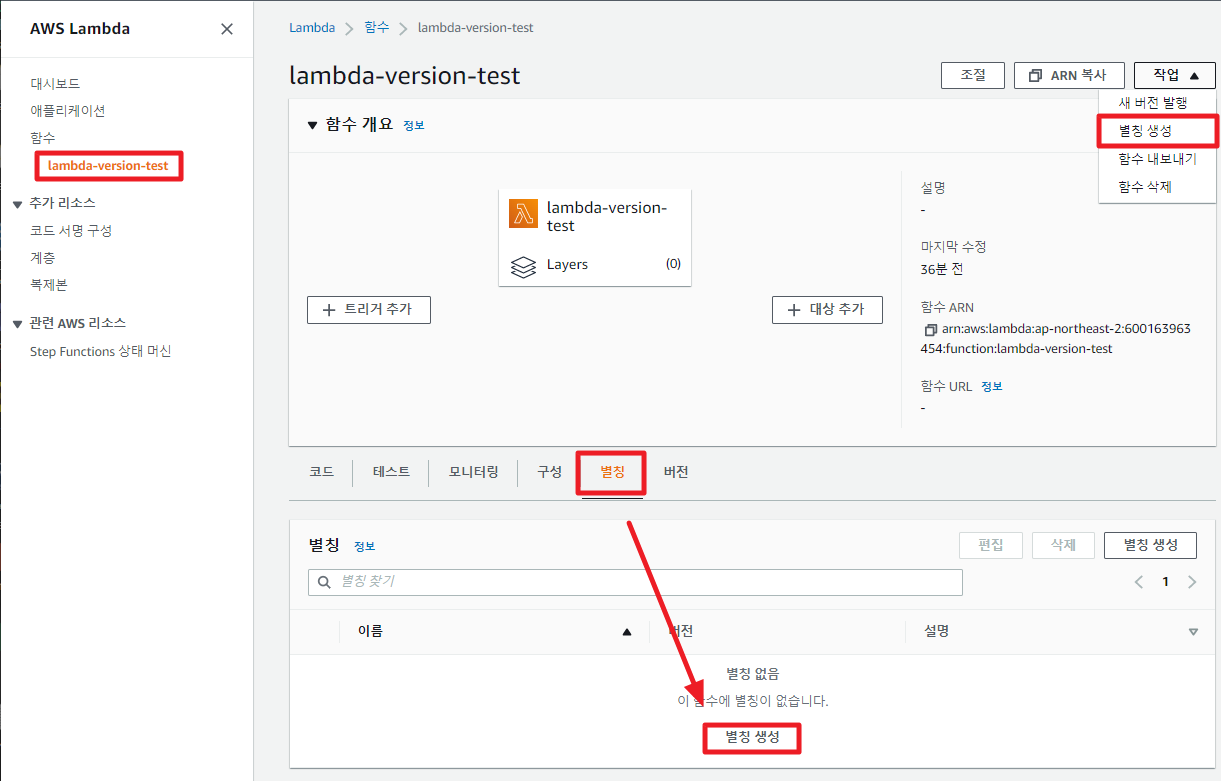Open 계층 in the sidebar
Viewport: 1221px width, 781px height.
click(43, 258)
